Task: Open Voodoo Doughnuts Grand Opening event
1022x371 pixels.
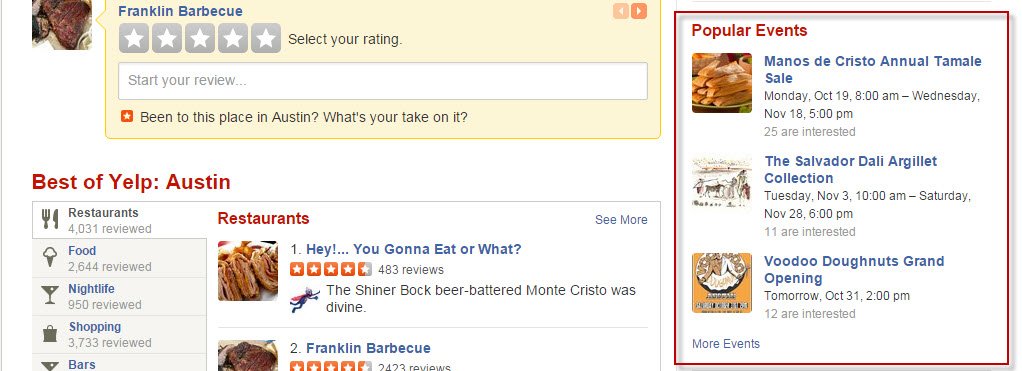Action: pyautogui.click(x=854, y=269)
